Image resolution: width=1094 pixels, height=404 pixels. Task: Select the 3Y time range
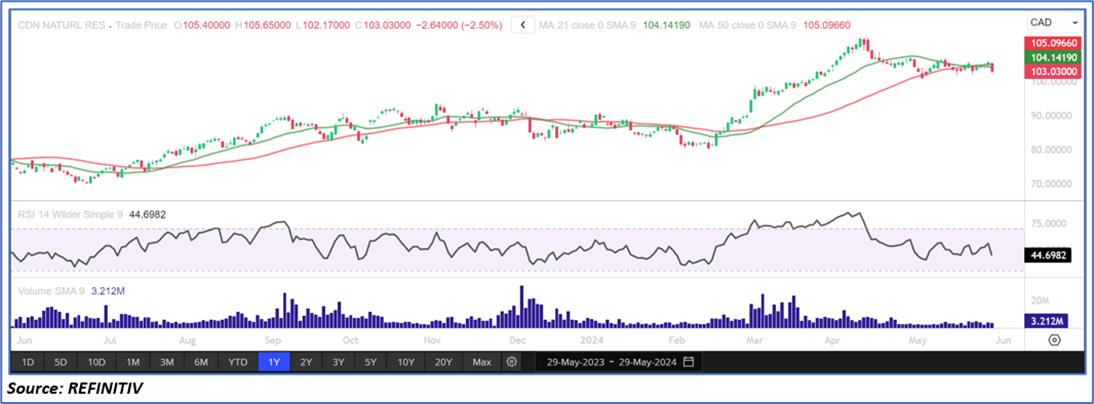[338, 362]
